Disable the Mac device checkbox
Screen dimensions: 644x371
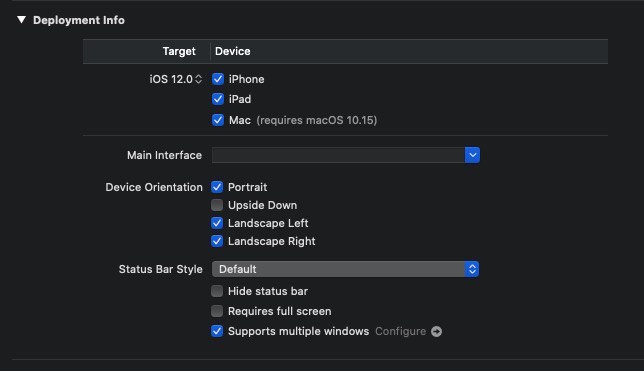[x=218, y=120]
